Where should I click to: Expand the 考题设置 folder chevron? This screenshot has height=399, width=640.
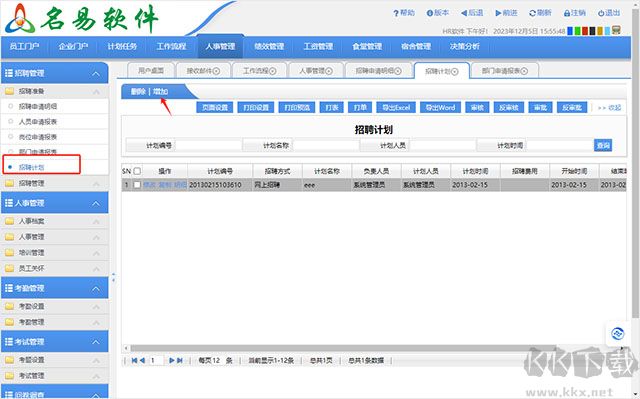pos(96,361)
